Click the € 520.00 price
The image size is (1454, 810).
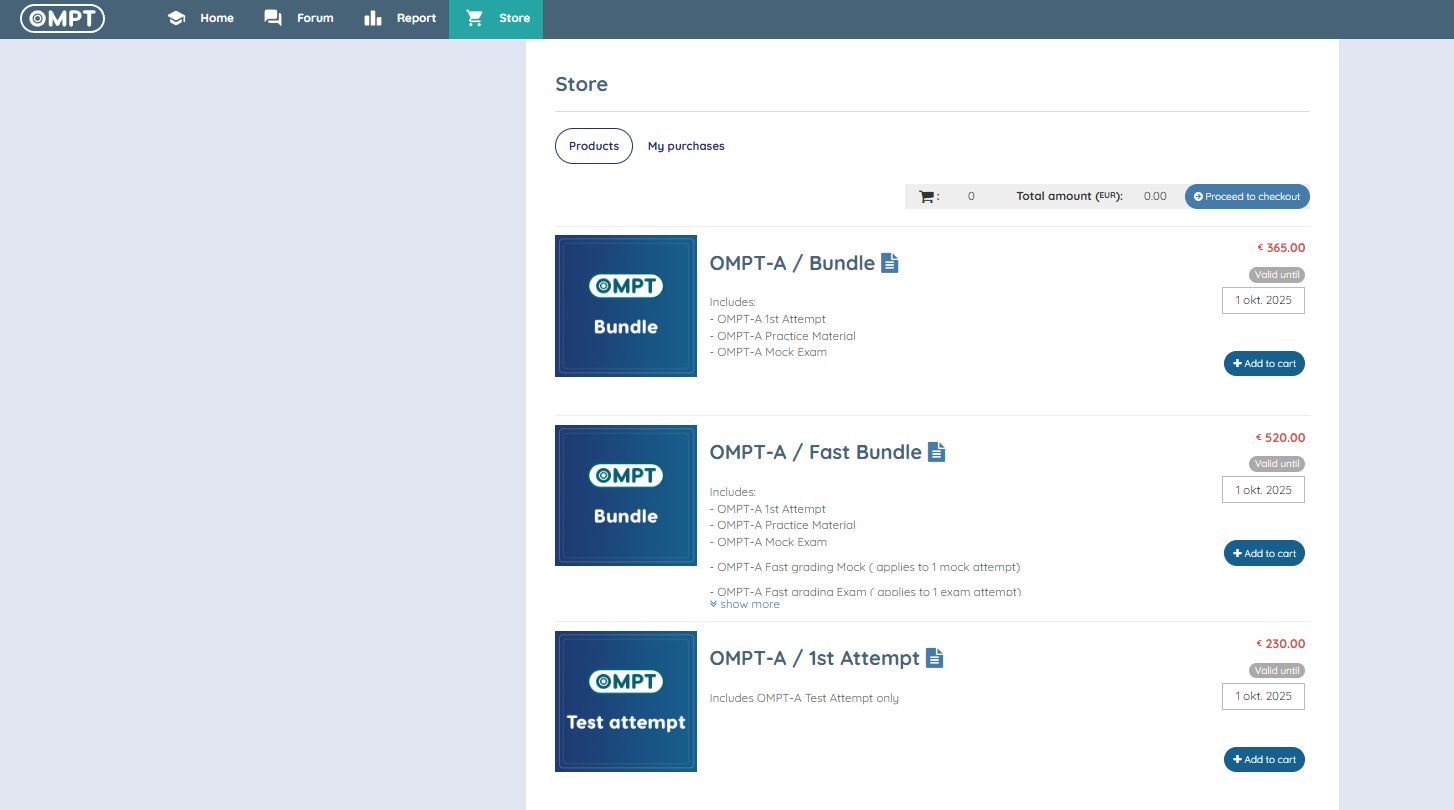click(1281, 438)
